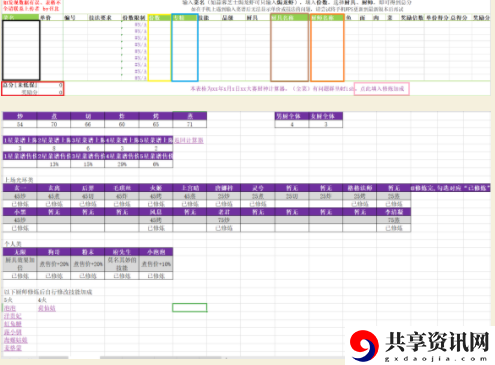Toggle the 已修炼 status under 太郎

(20, 276)
